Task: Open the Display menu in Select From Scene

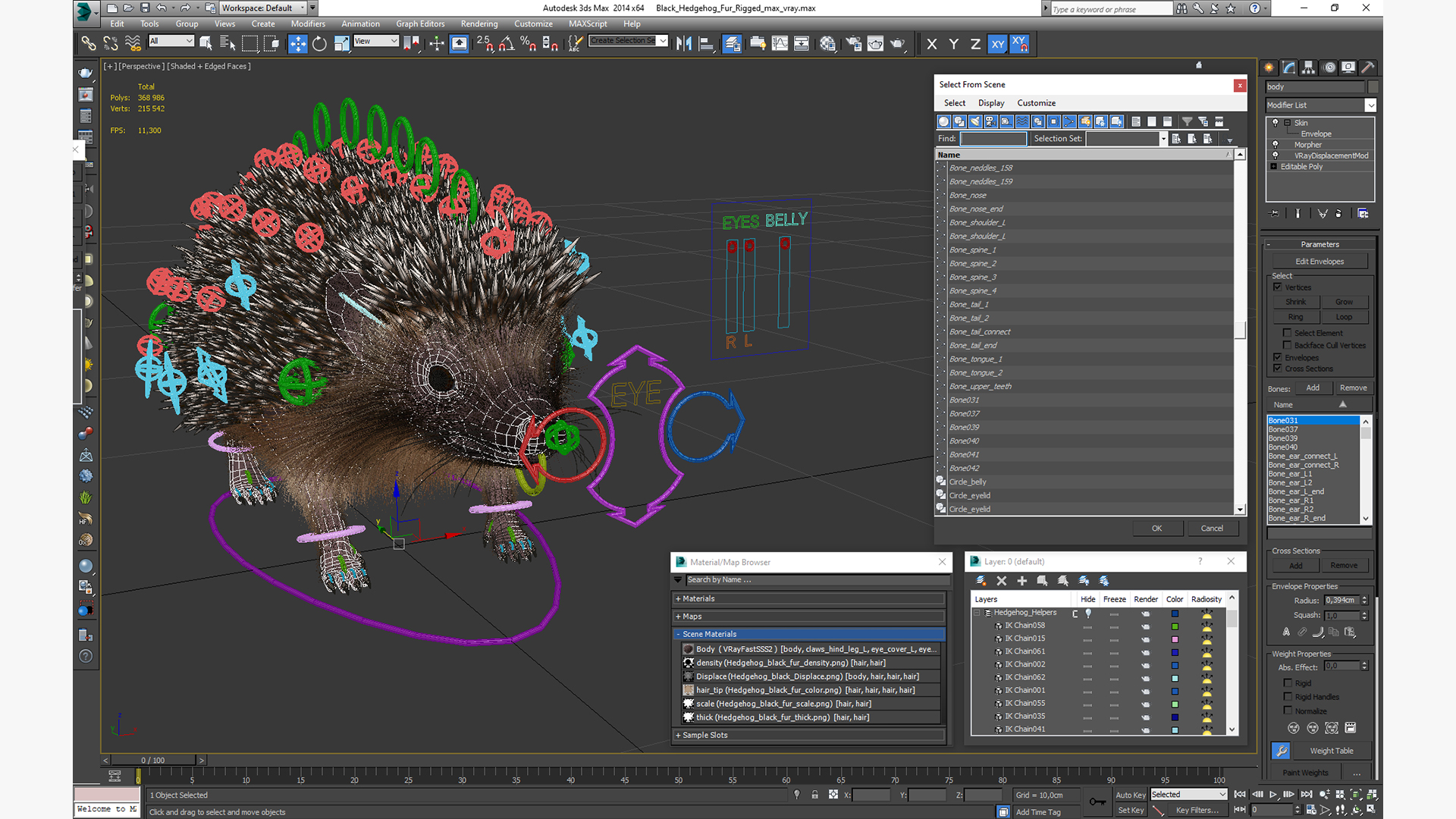Action: (990, 103)
